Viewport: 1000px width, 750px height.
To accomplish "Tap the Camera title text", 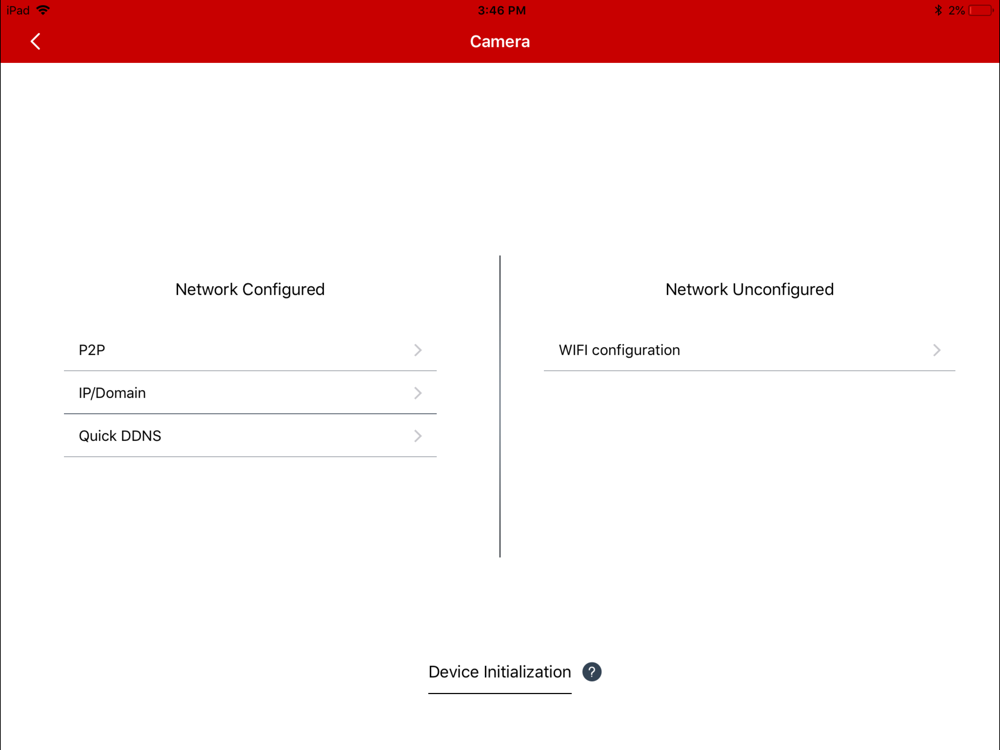I will [500, 41].
